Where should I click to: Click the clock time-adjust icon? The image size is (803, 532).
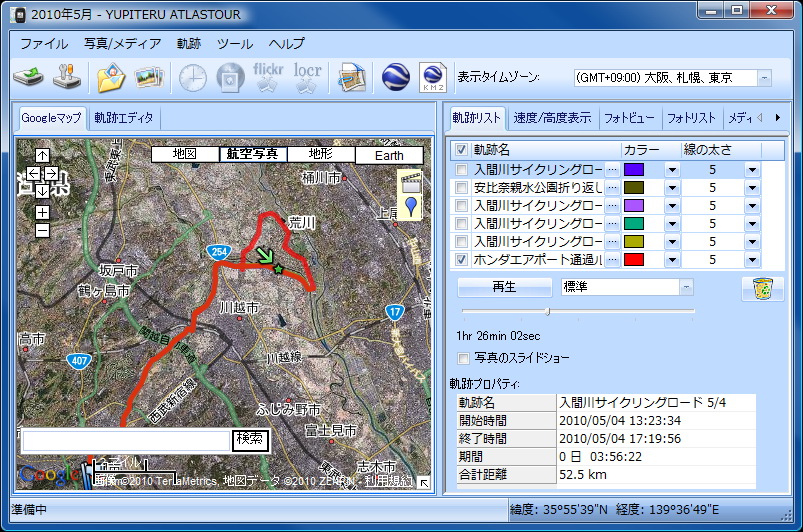tap(193, 78)
